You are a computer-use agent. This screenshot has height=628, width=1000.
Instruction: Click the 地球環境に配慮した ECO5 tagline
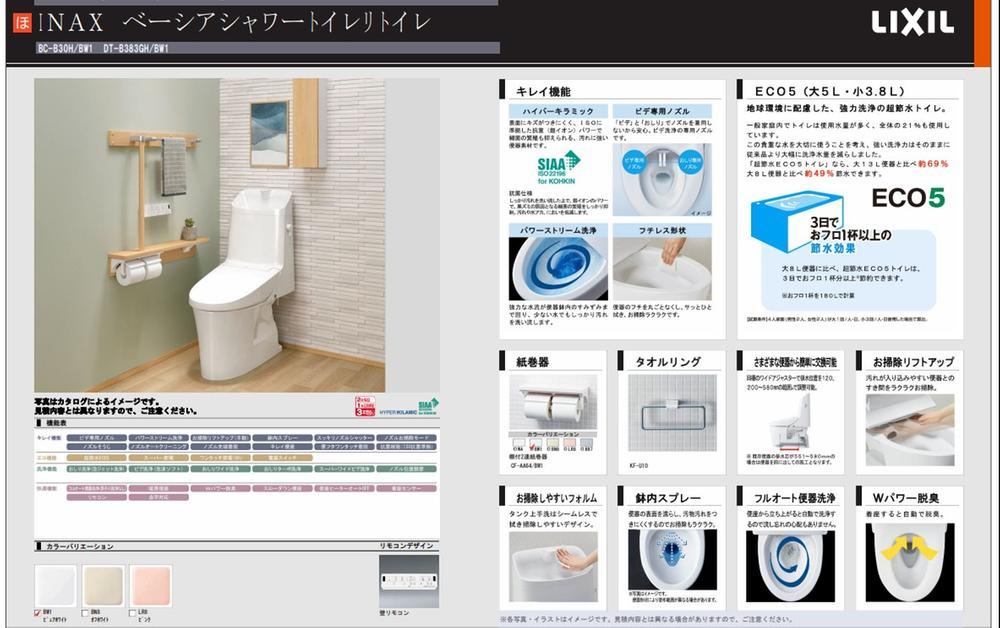tap(847, 109)
